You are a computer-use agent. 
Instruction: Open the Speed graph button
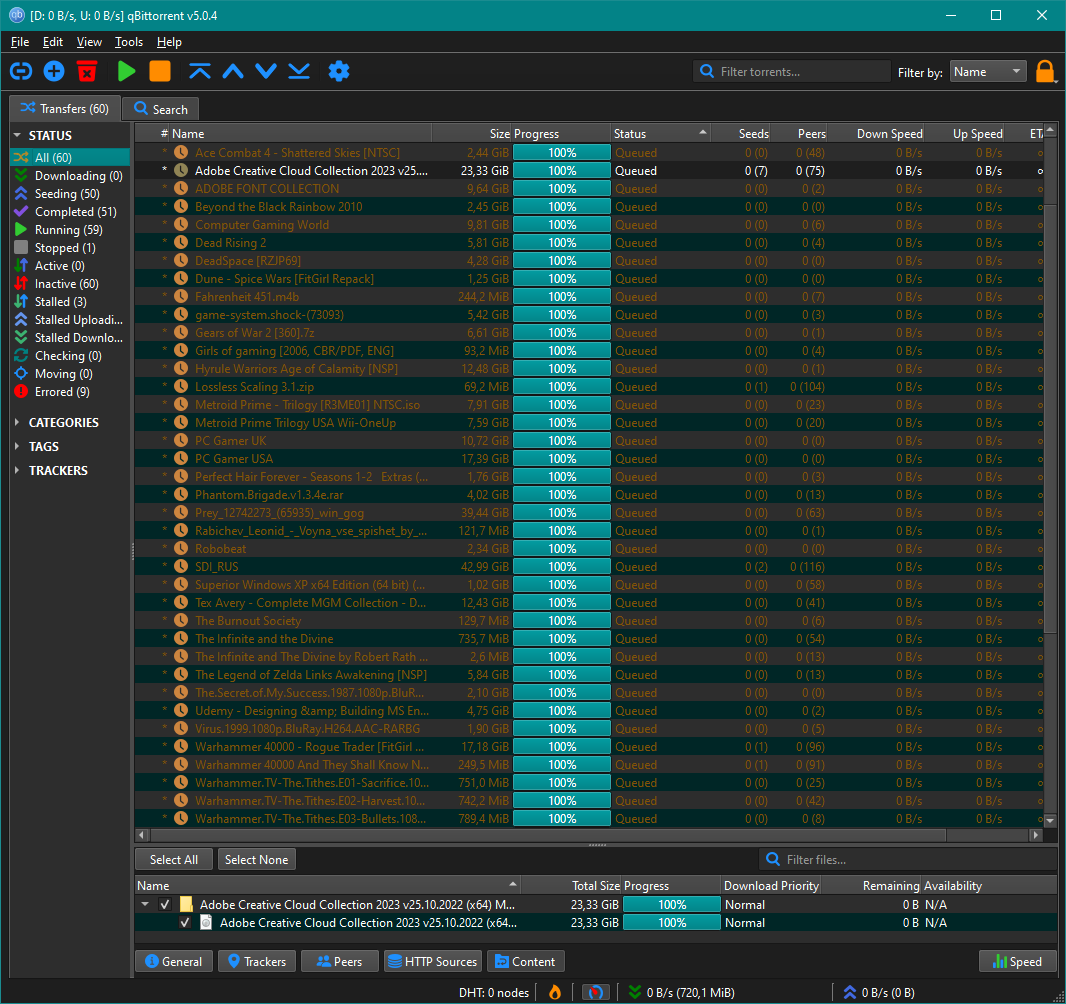[1017, 962]
